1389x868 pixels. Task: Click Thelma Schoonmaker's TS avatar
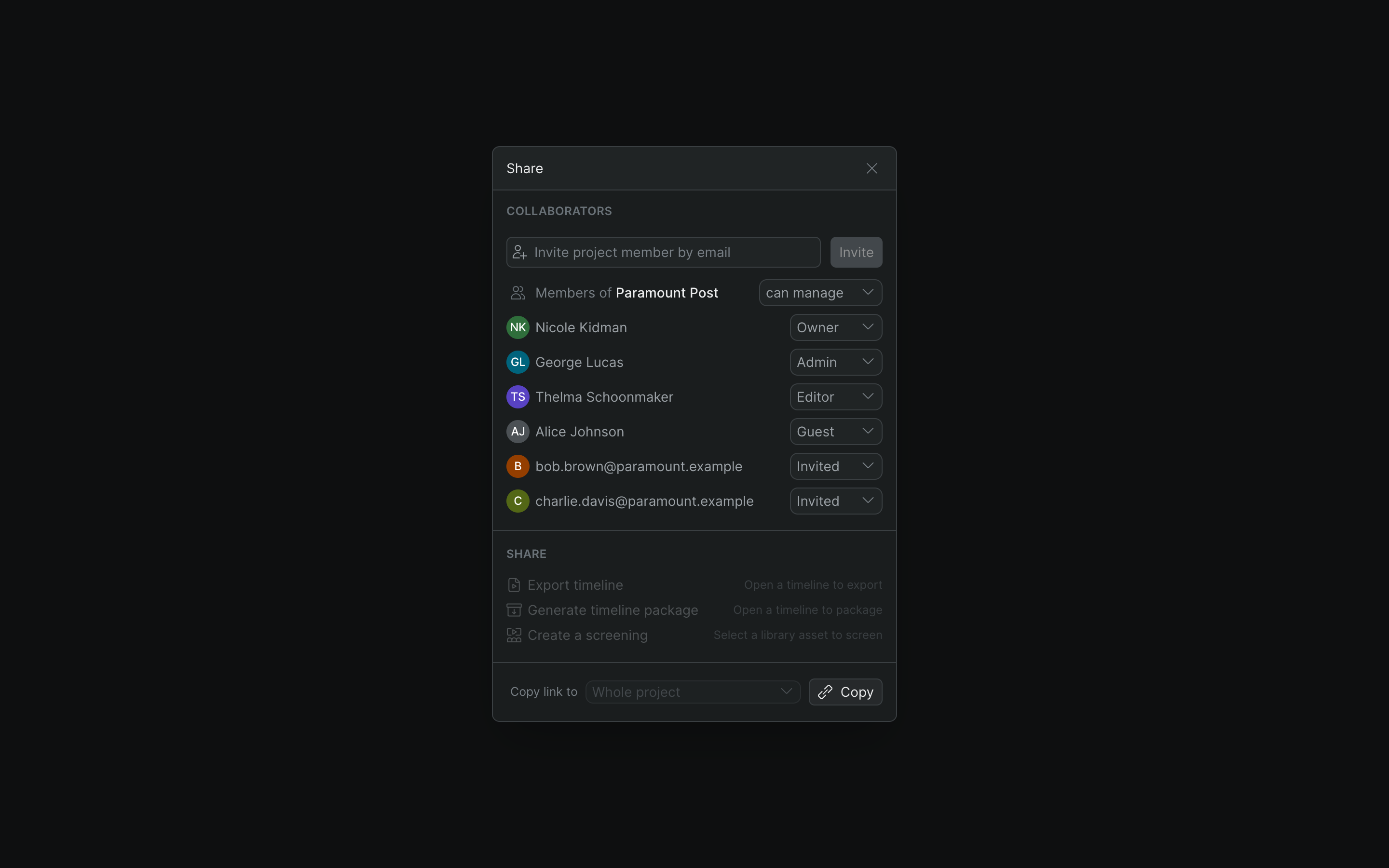pyautogui.click(x=517, y=397)
